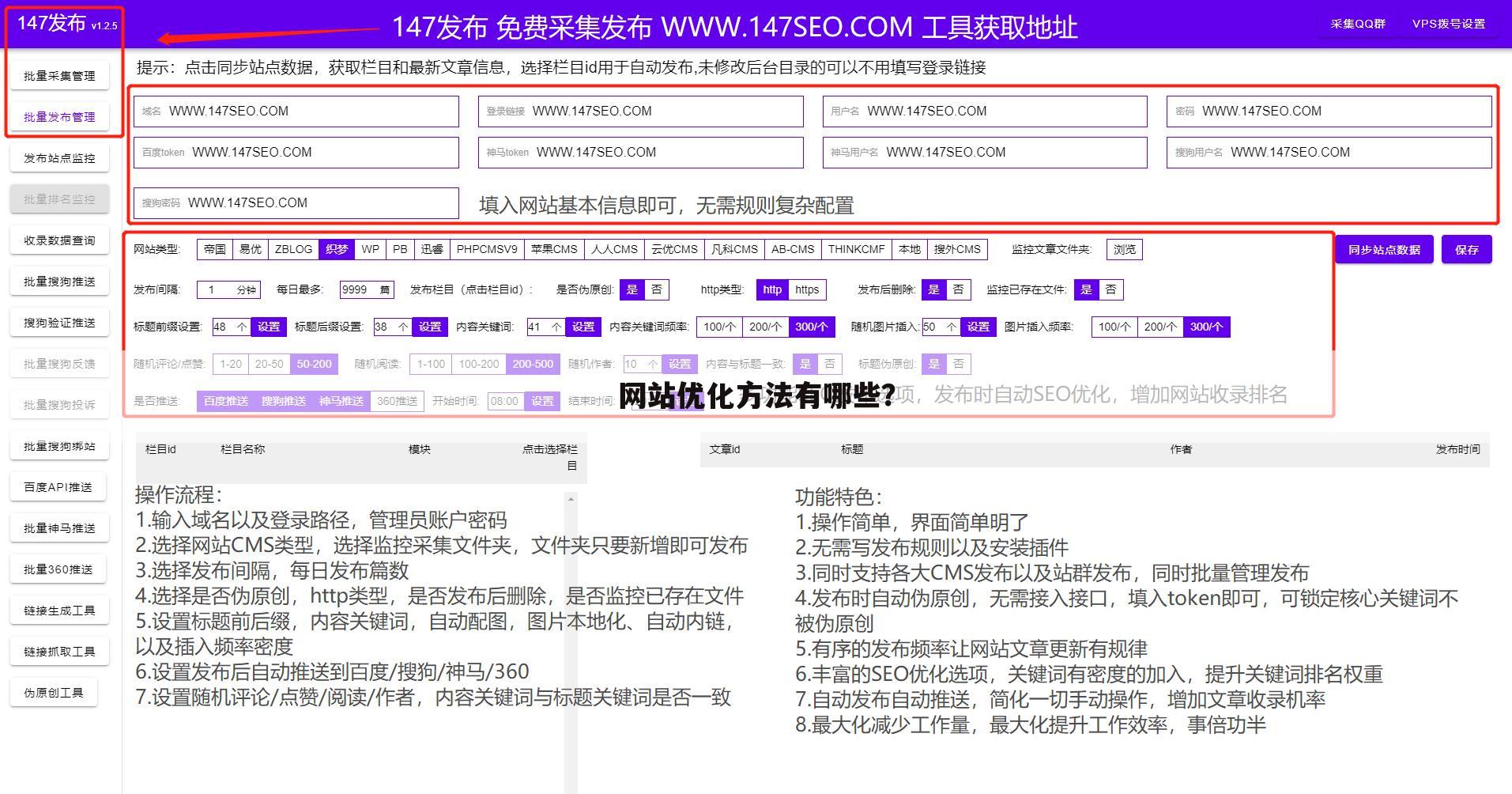Select 搜狗验证推送 sidebar entry

pos(59,323)
